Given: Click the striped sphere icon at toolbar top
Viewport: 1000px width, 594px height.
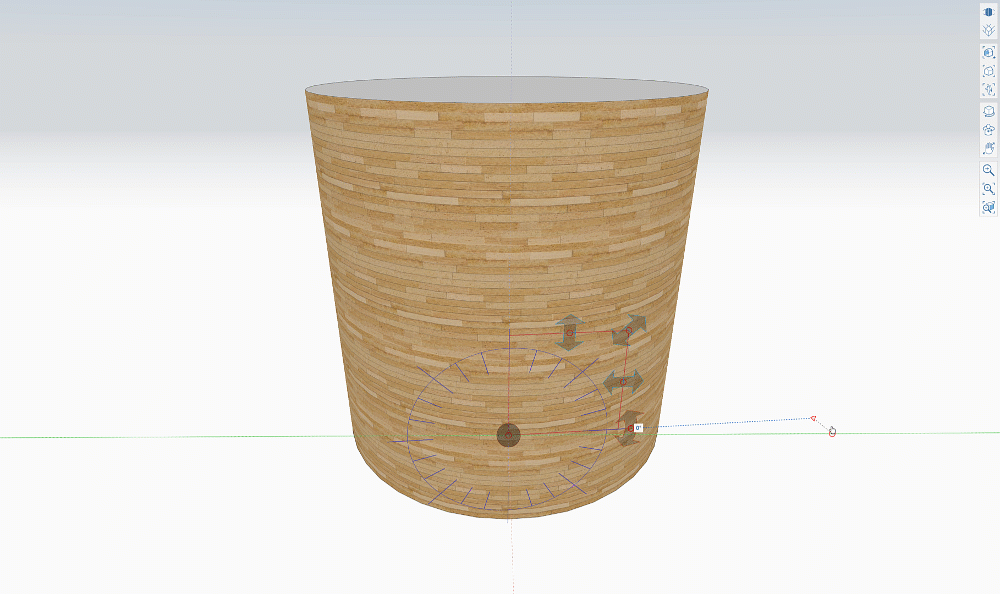Looking at the screenshot, I should click(x=989, y=12).
